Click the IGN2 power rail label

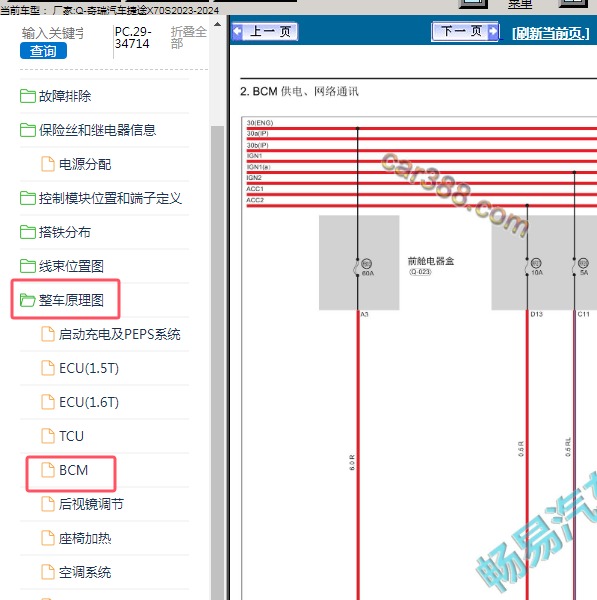(x=254, y=178)
